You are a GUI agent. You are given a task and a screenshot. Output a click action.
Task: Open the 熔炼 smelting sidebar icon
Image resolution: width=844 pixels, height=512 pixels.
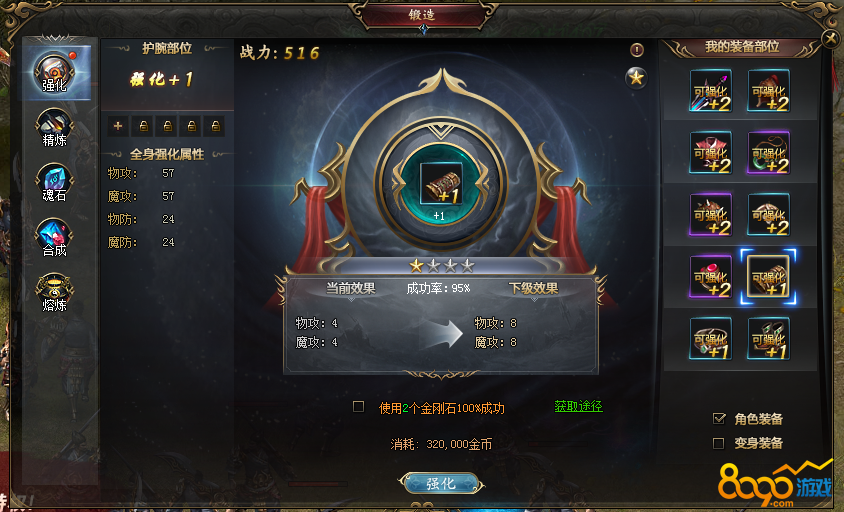click(x=54, y=293)
